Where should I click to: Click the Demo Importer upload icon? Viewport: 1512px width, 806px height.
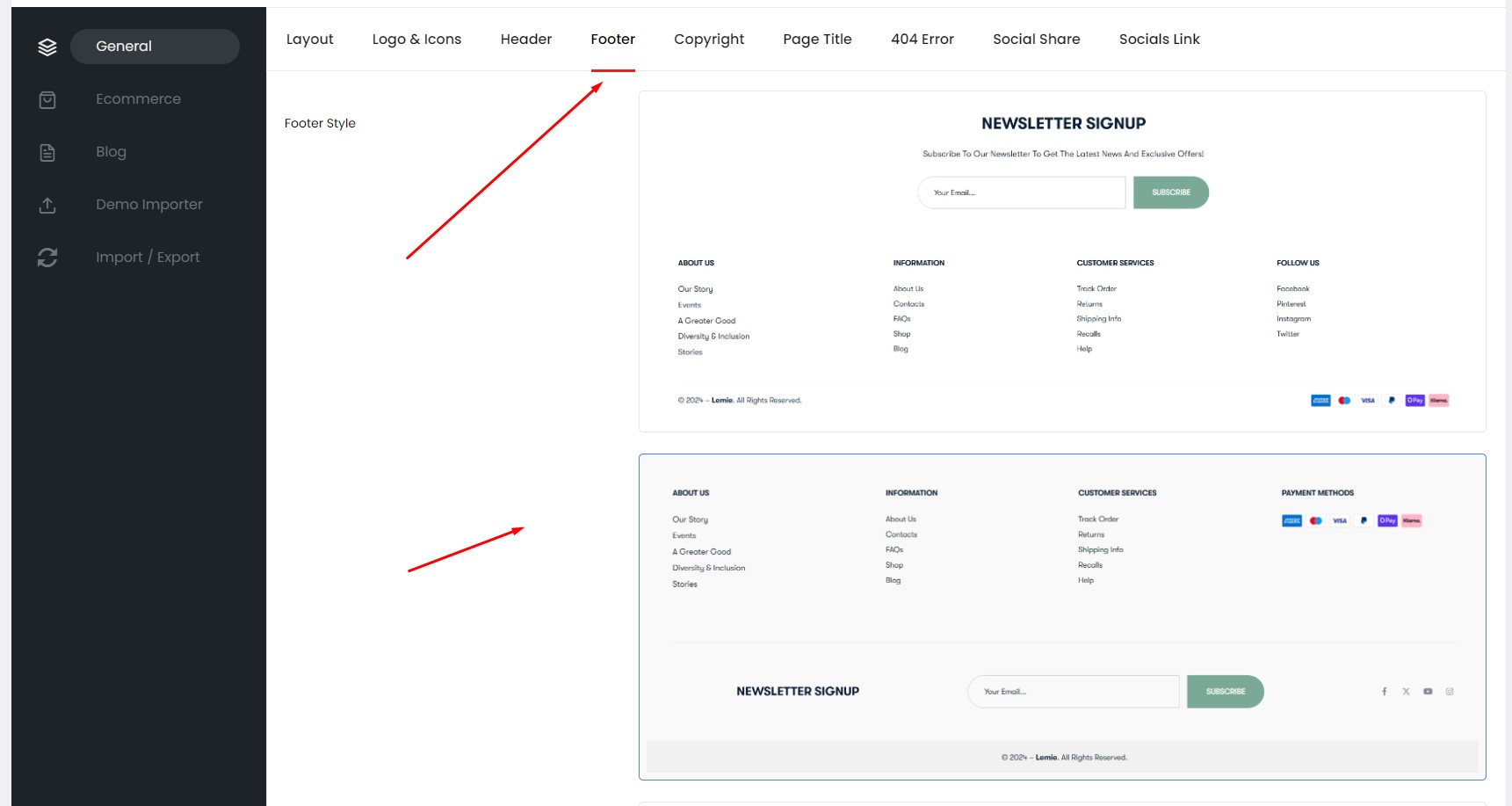[47, 205]
